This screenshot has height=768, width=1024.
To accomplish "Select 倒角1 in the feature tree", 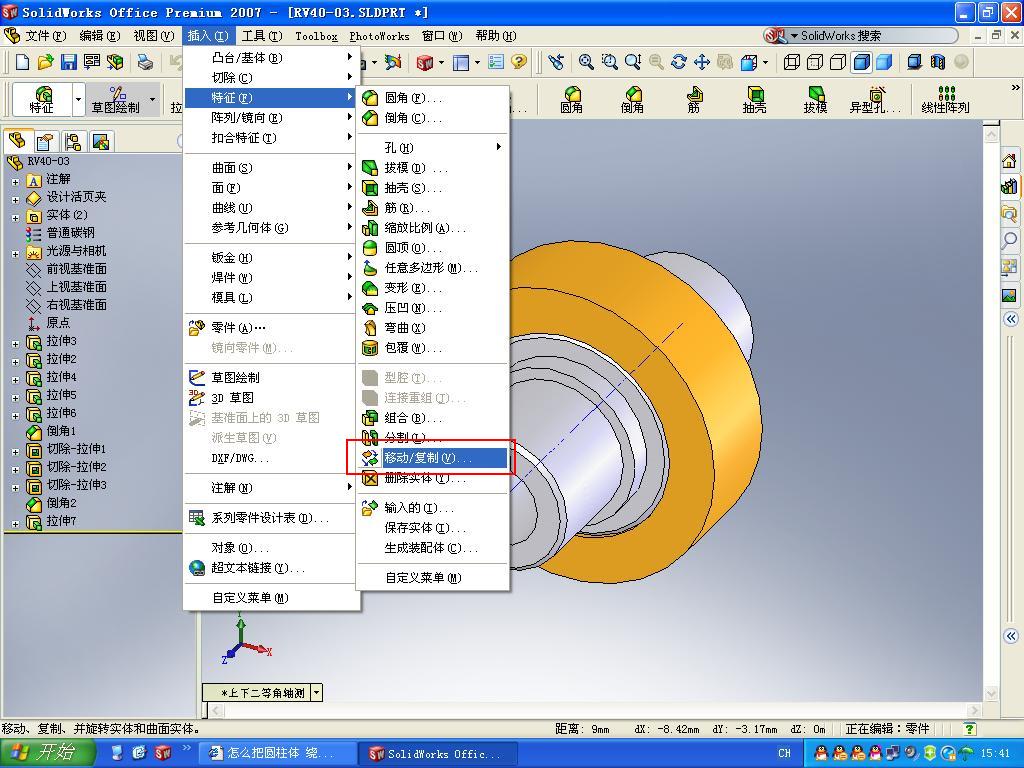I will [61, 431].
